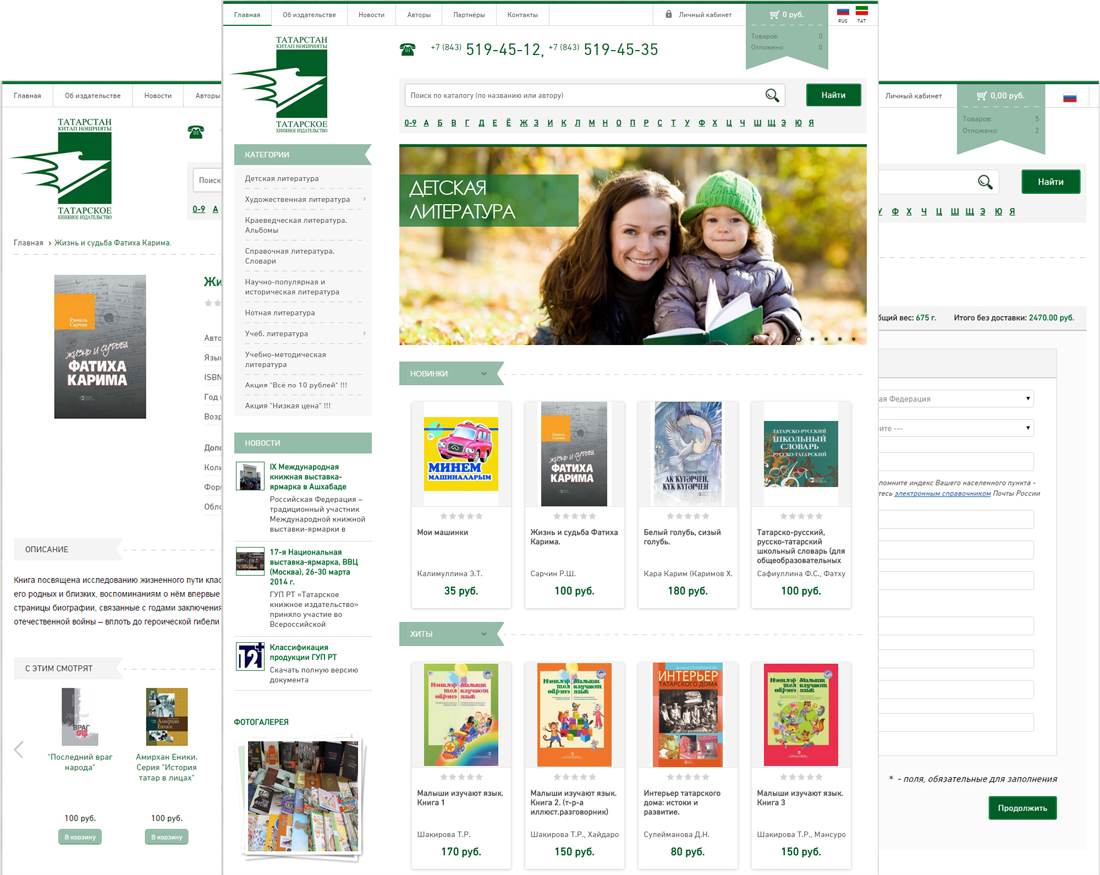Click Главная breadcrumb in left background window
Screen dimensions: 1100x875
coord(28,243)
